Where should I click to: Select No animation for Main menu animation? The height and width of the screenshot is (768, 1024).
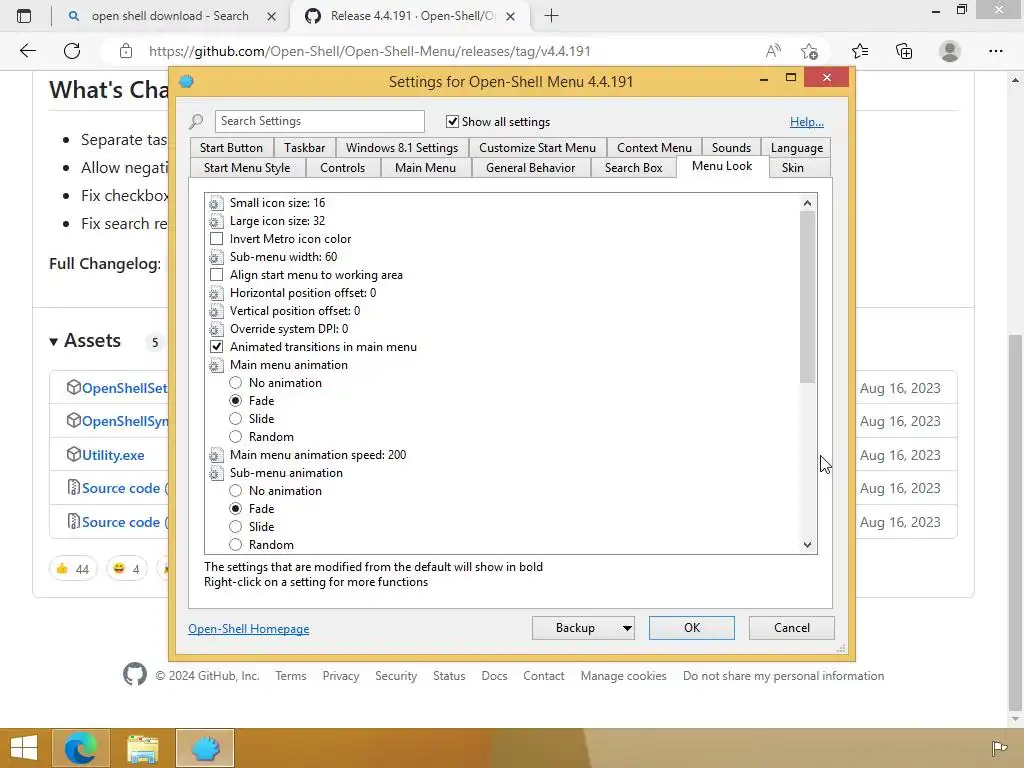[x=236, y=383]
